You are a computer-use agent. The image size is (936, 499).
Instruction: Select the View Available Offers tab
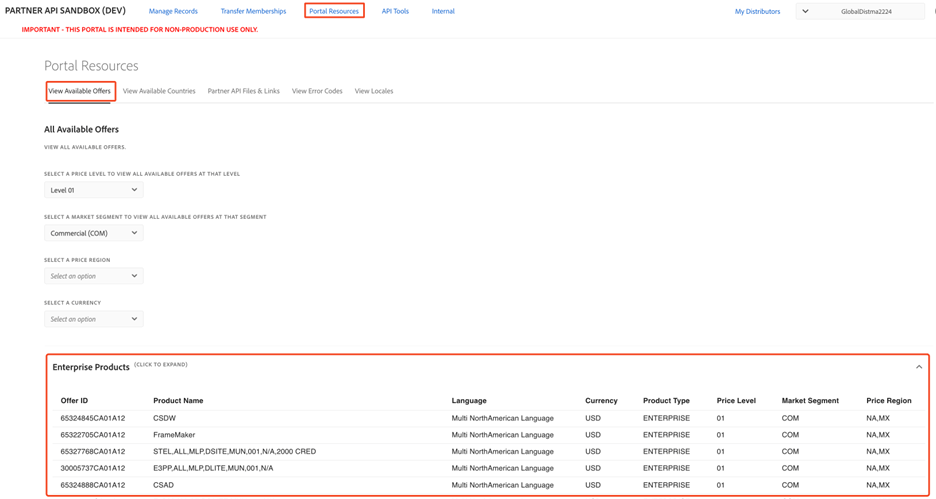point(80,91)
